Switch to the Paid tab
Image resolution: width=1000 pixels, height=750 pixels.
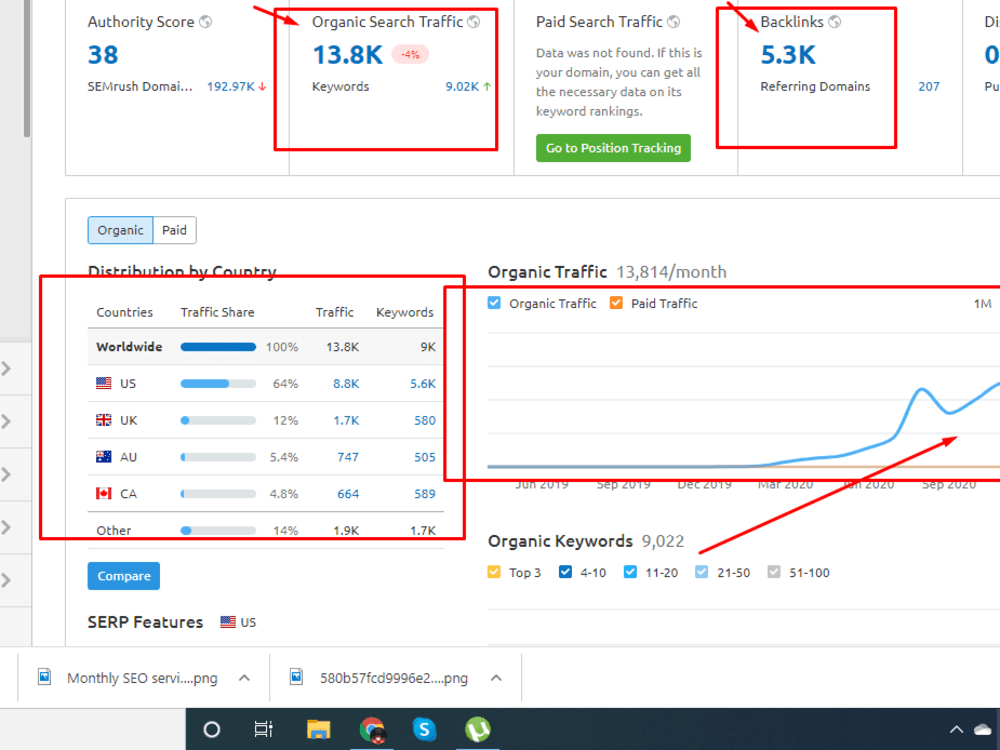(x=174, y=230)
